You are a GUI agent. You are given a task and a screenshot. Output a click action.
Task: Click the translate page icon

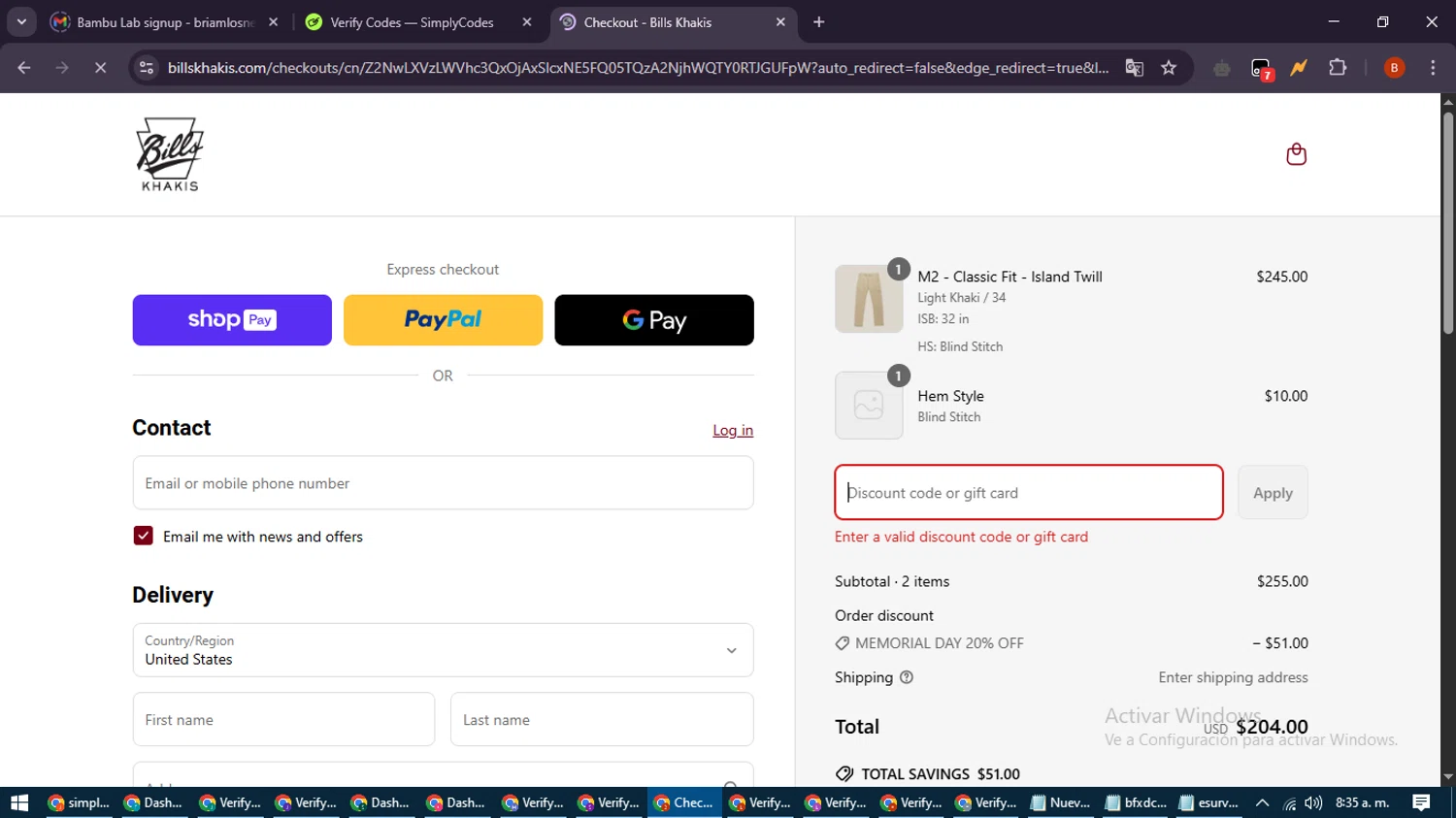1134,68
